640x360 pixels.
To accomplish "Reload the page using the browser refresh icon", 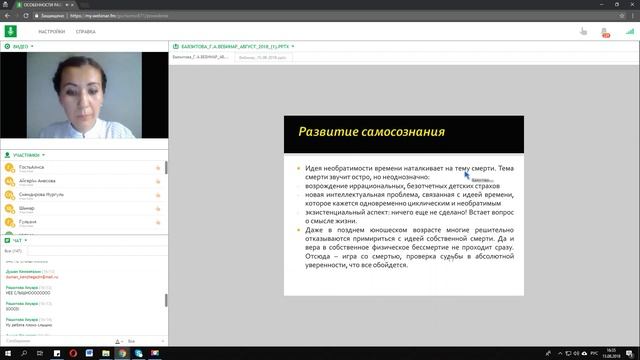I will coord(26,16).
